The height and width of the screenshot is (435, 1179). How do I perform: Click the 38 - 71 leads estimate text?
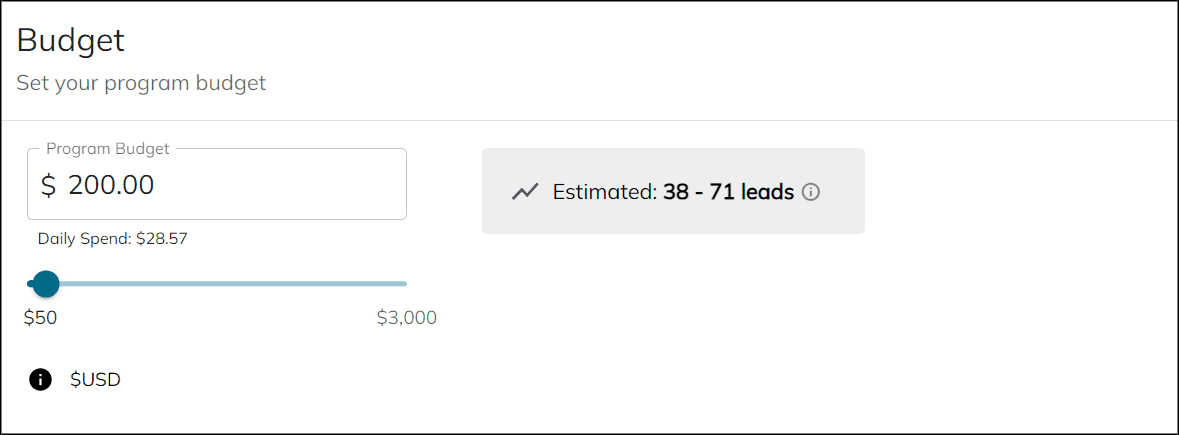click(728, 192)
